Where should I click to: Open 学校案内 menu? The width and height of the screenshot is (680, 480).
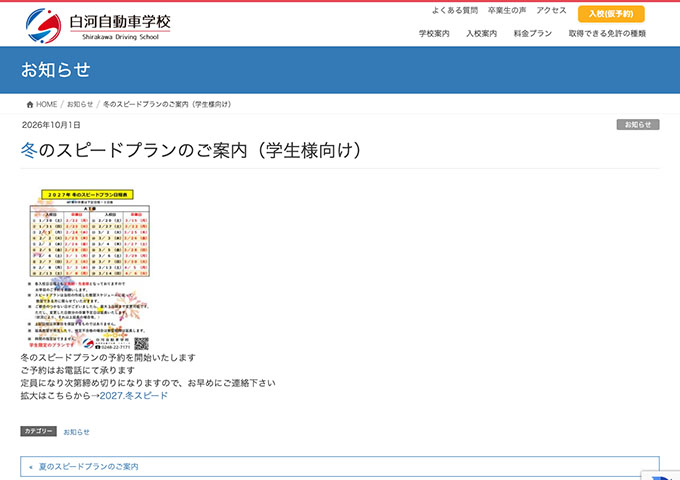[x=434, y=33]
